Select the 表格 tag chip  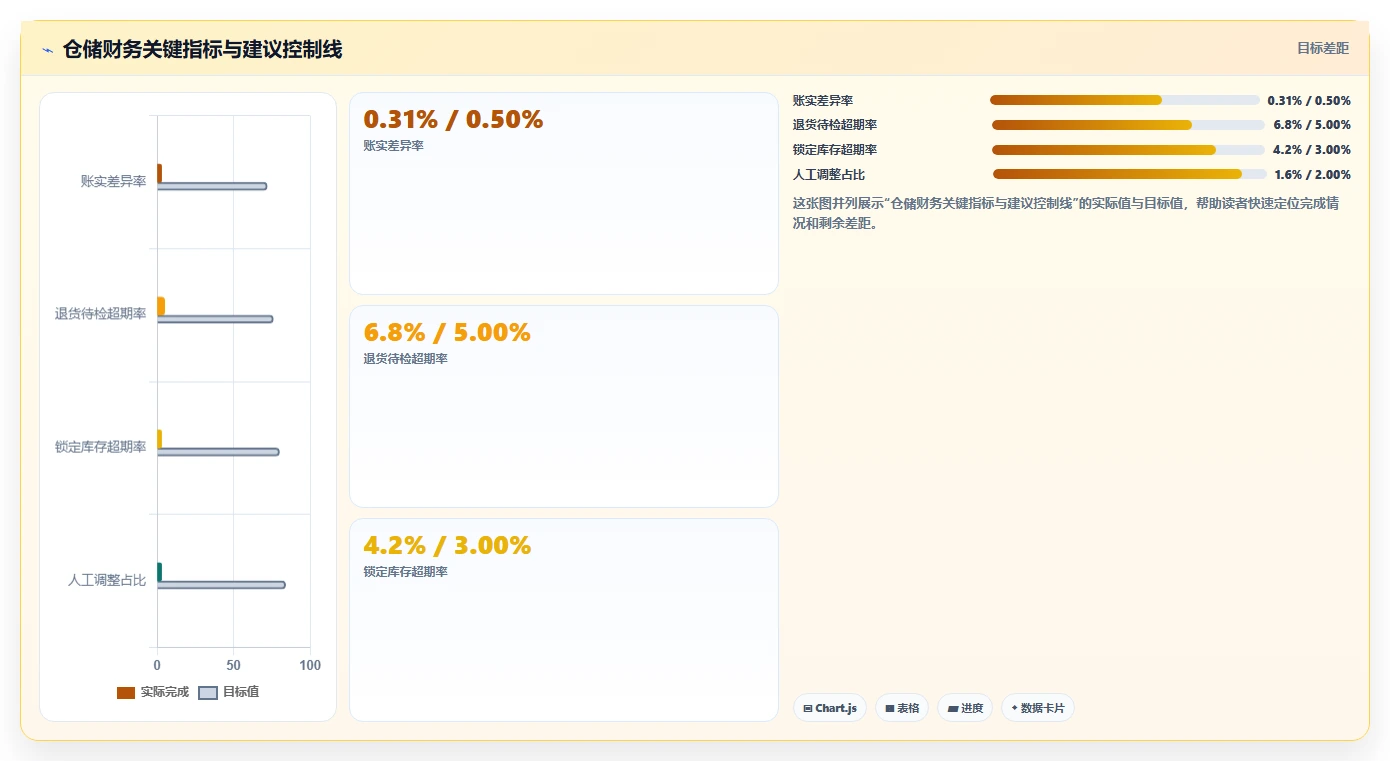pyautogui.click(x=902, y=708)
